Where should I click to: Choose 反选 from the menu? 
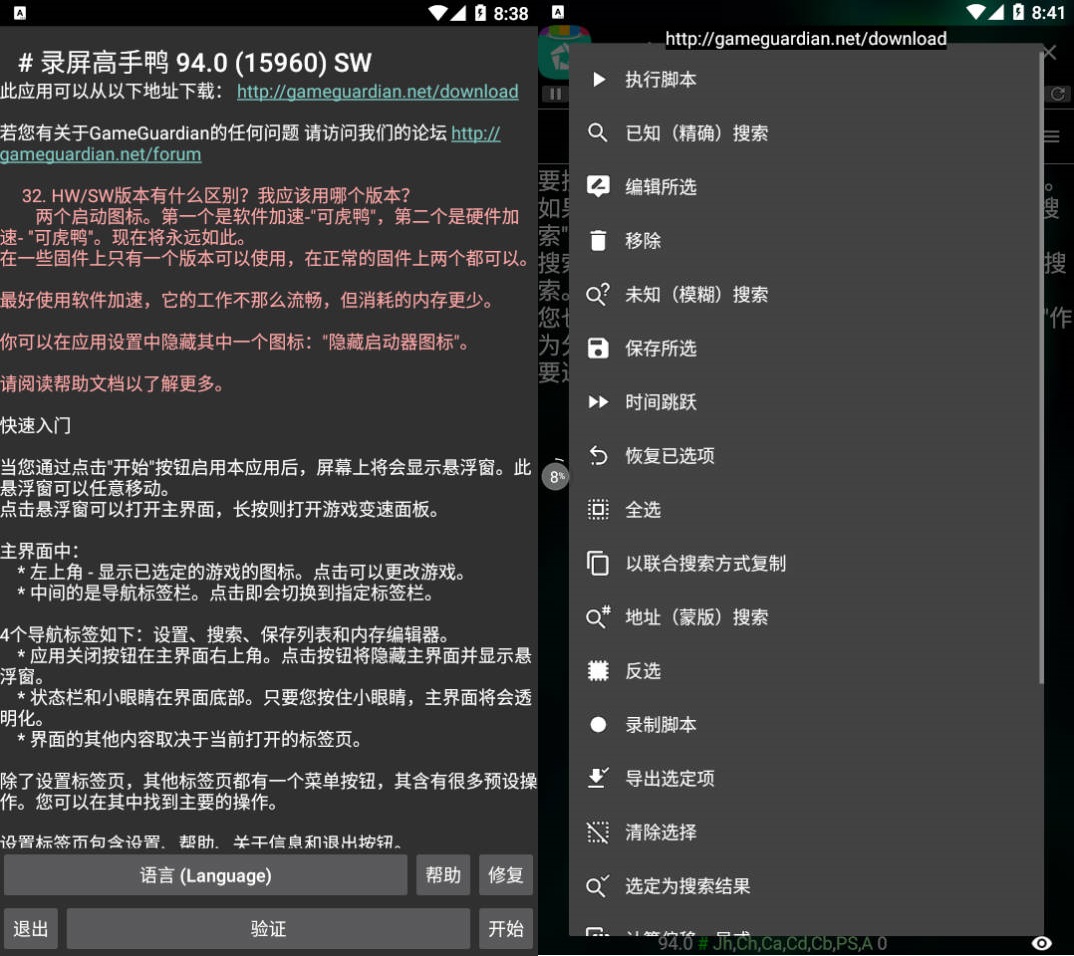pos(806,670)
